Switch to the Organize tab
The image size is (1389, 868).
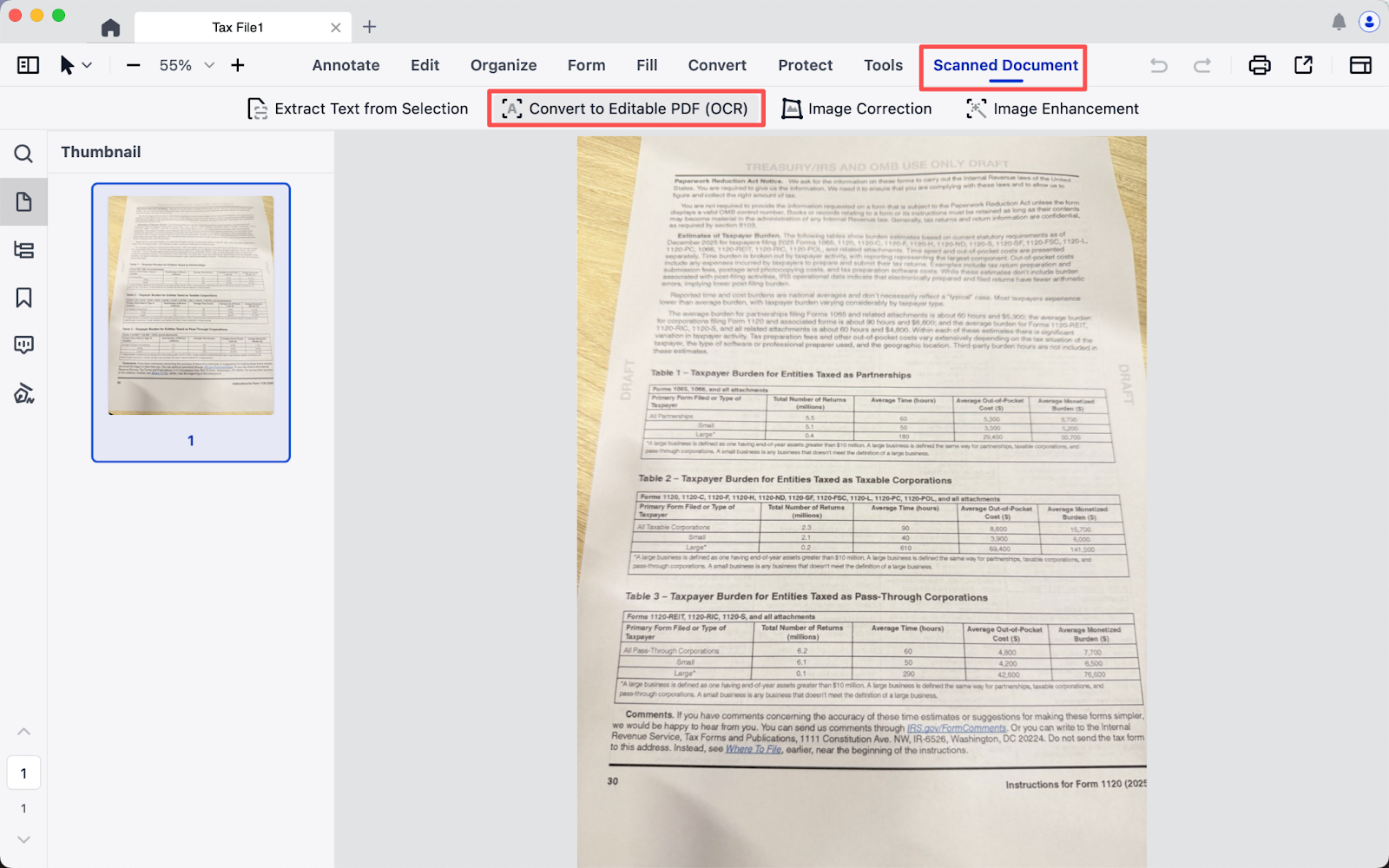[503, 65]
